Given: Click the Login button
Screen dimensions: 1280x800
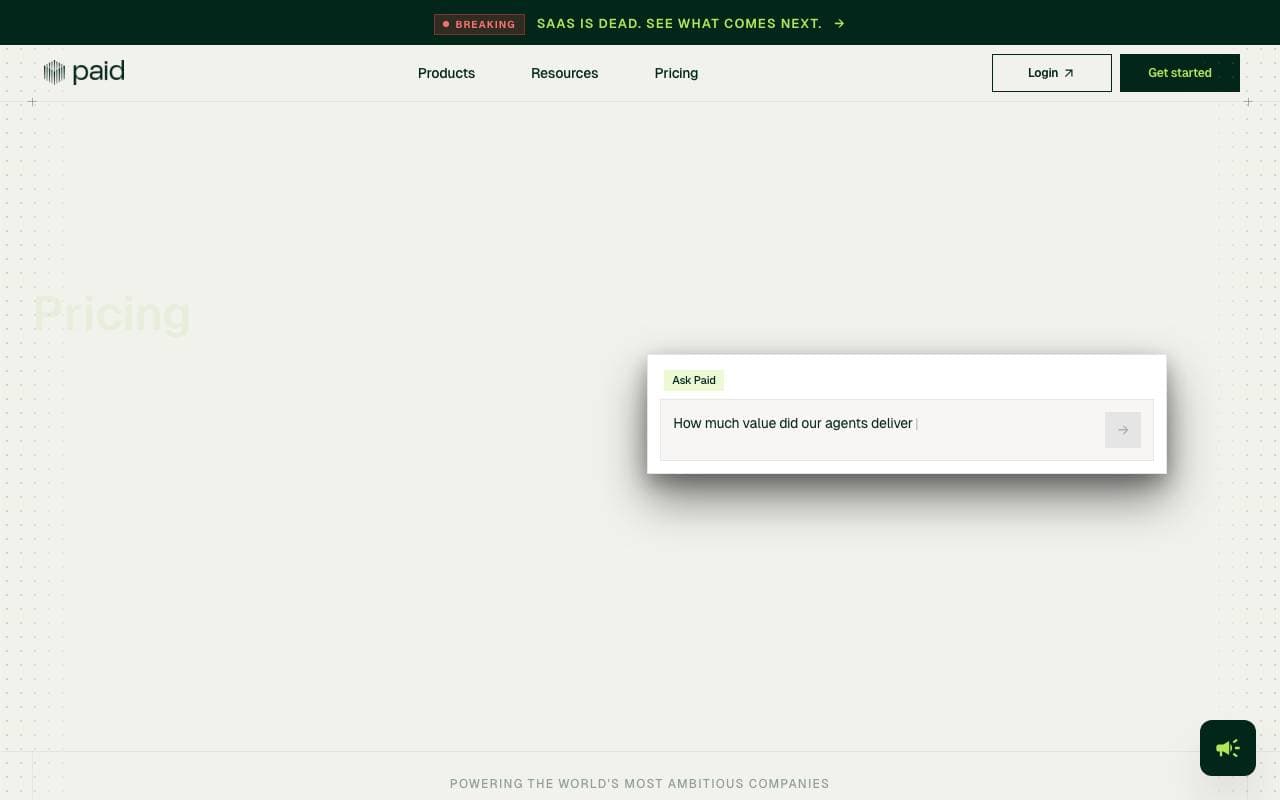Looking at the screenshot, I should pyautogui.click(x=1052, y=73).
